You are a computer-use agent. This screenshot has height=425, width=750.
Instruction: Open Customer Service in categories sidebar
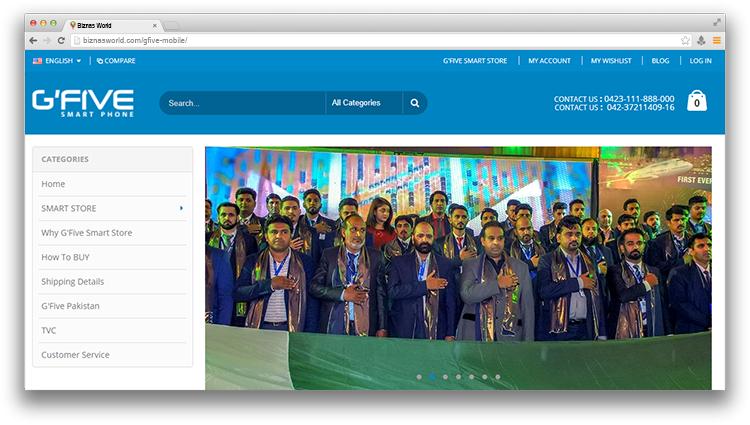click(75, 355)
